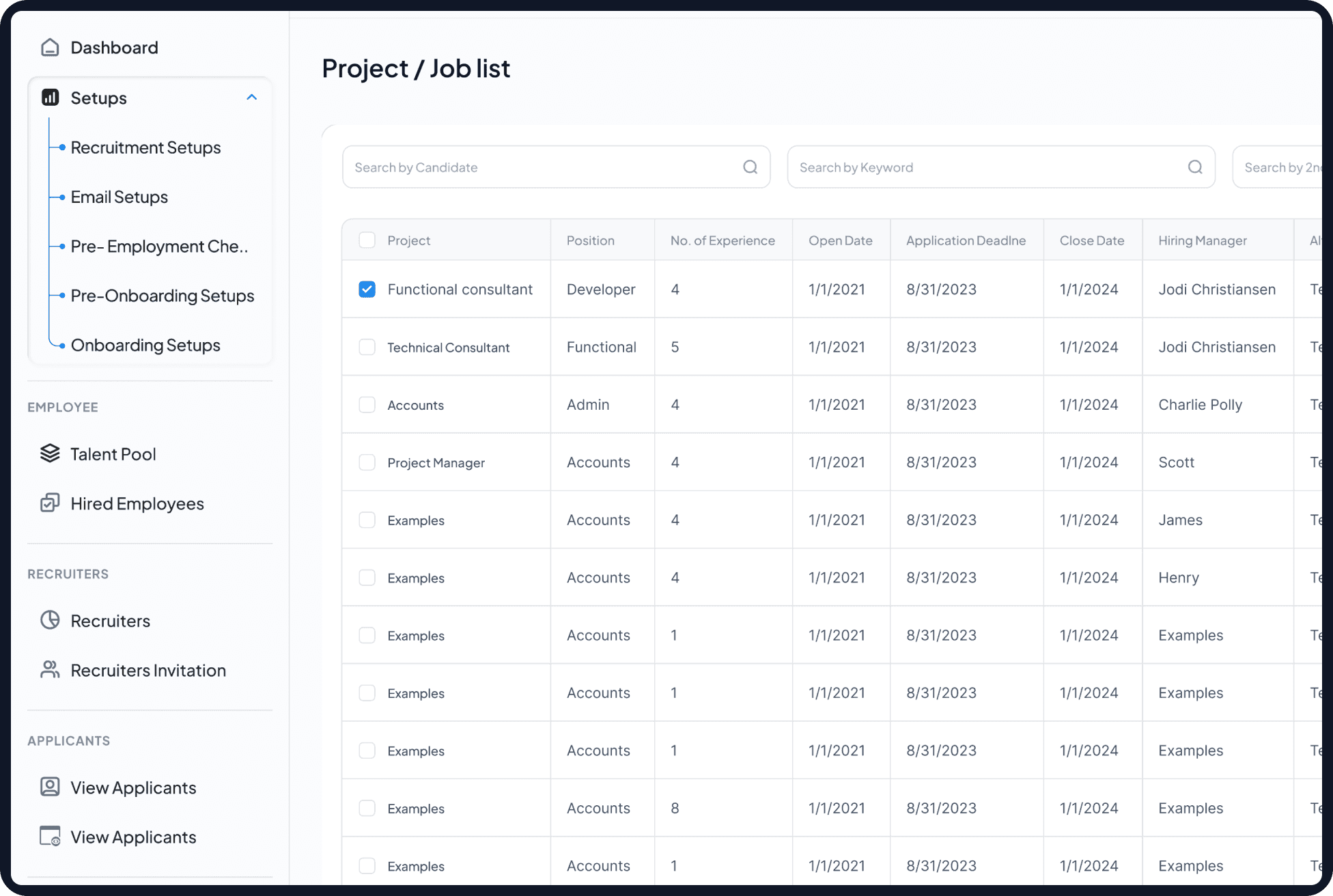
Task: Click the Position column header
Action: point(591,240)
